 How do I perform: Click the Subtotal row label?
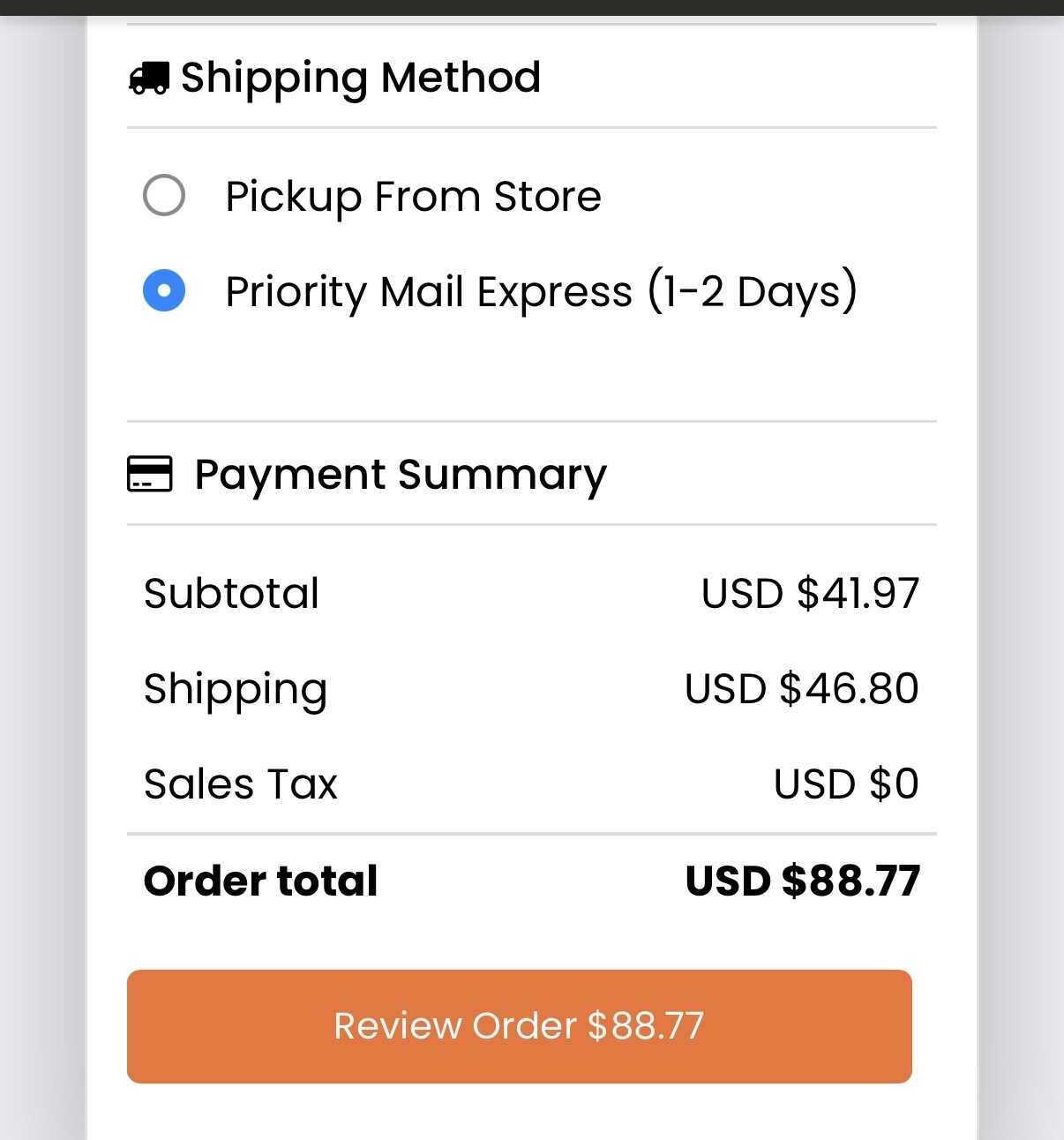coord(231,593)
